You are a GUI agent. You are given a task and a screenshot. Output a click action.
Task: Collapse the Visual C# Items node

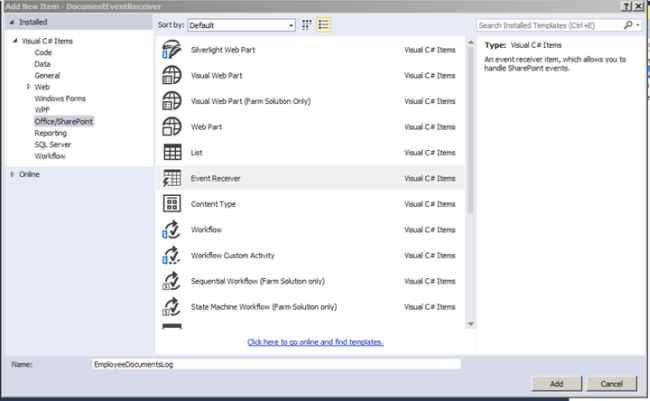[15, 41]
